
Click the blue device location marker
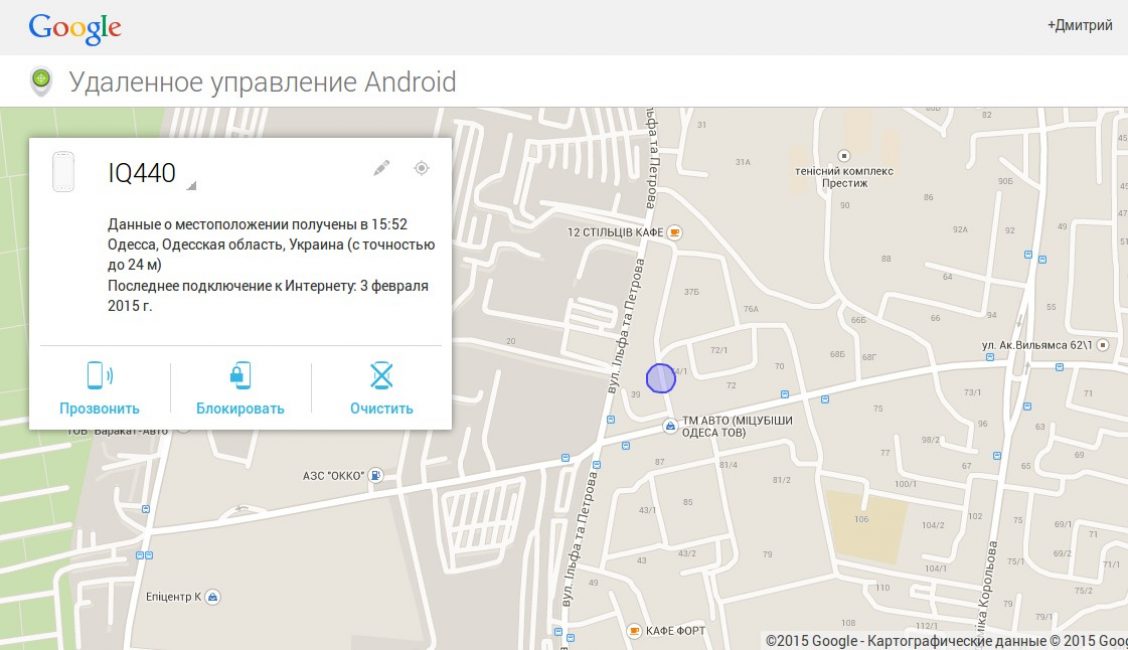(661, 378)
